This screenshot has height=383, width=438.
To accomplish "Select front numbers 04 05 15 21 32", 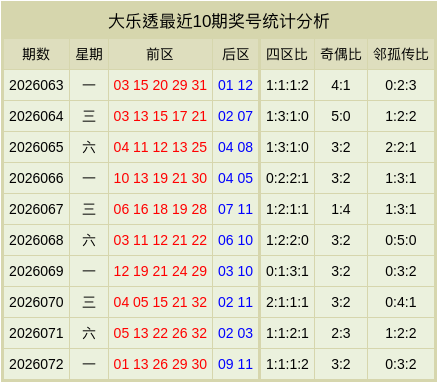I will pyautogui.click(x=160, y=302).
